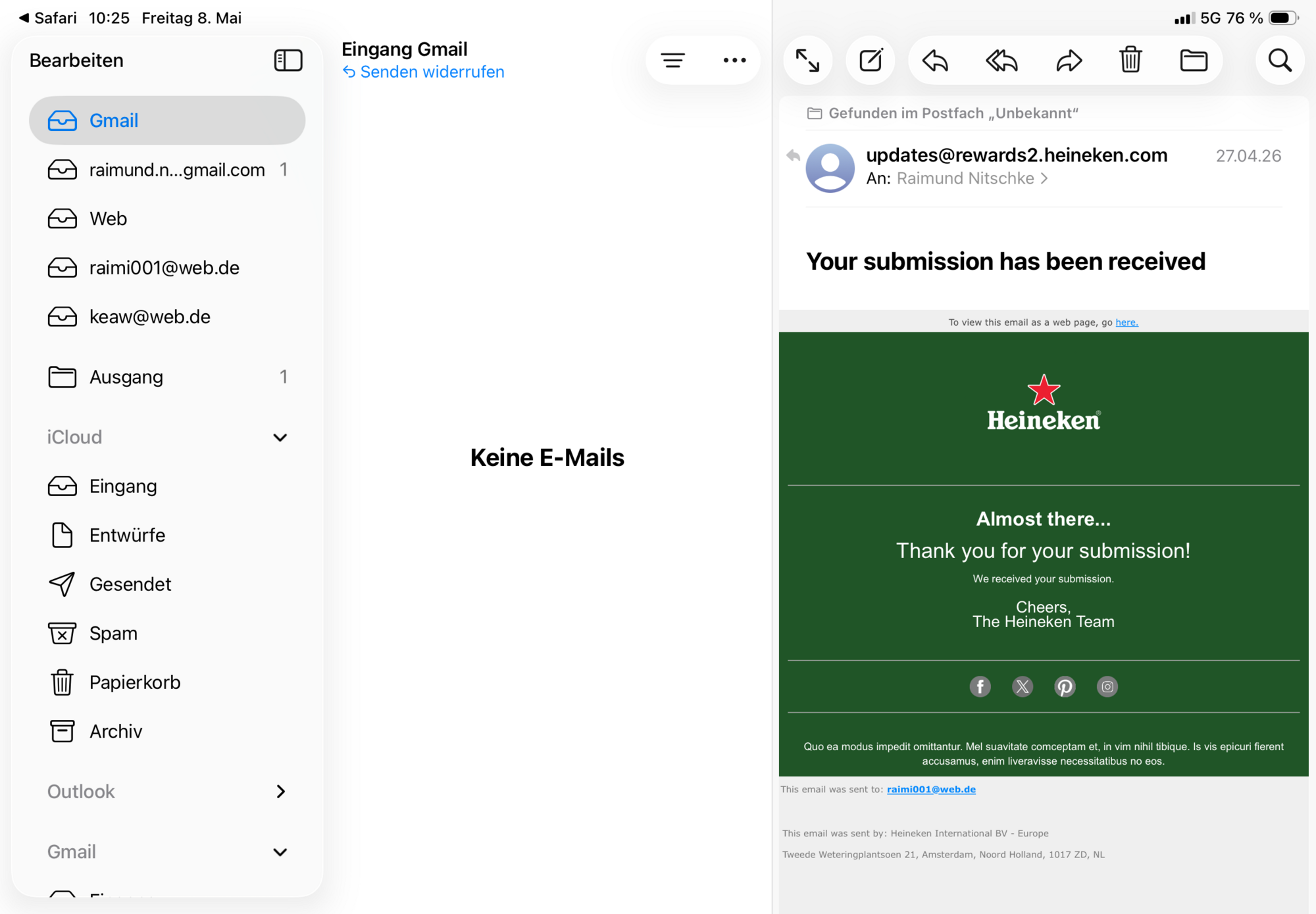This screenshot has height=914, width=1316.
Task: Open search with magnifier icon
Action: [x=1280, y=61]
